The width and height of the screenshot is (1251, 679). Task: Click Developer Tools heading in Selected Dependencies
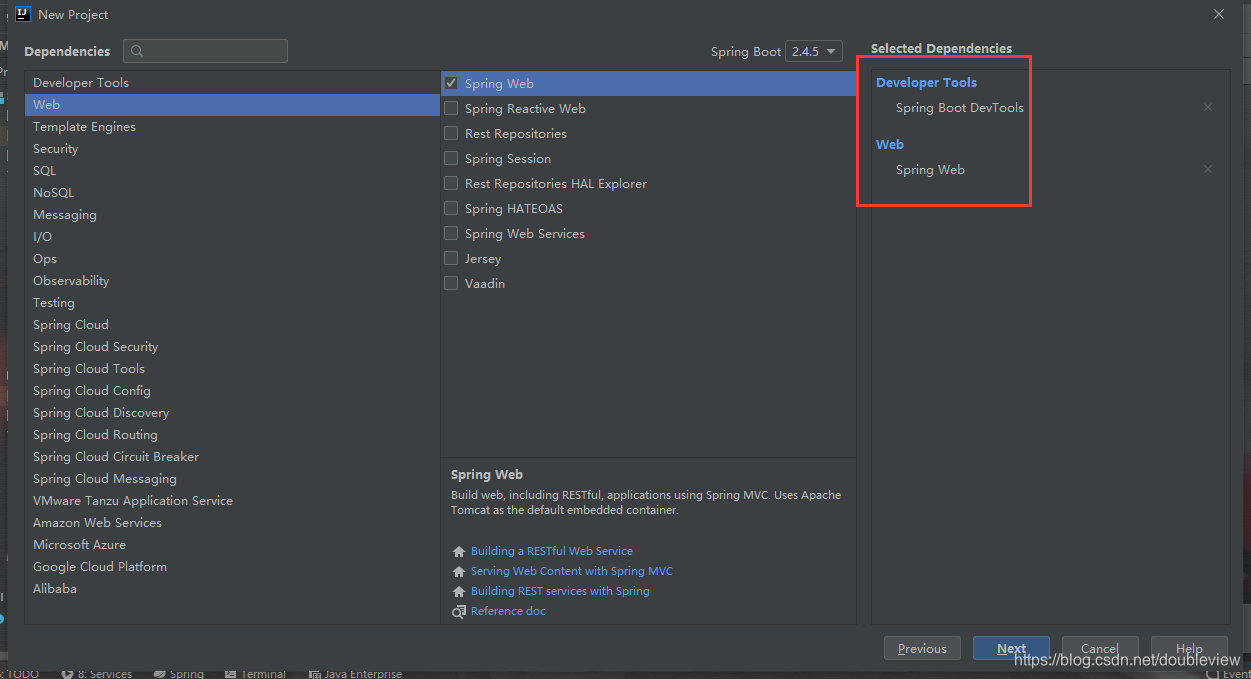926,82
